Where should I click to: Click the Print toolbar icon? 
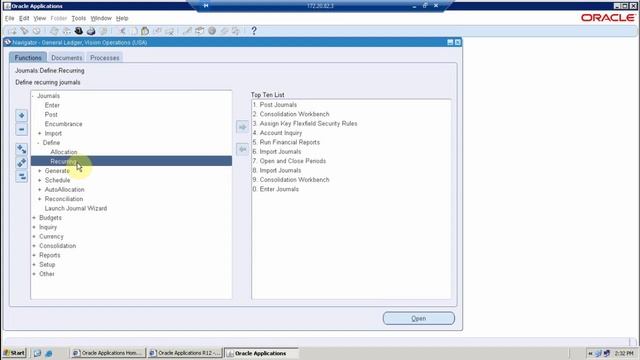[x=91, y=31]
